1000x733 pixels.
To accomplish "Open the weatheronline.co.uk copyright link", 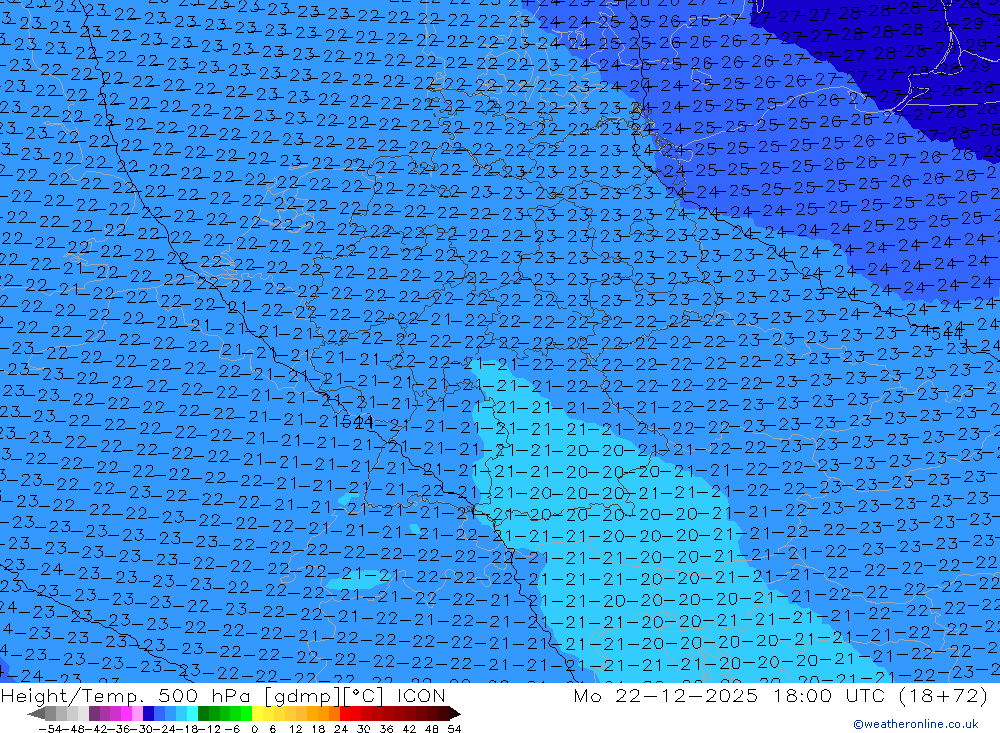I will point(915,723).
